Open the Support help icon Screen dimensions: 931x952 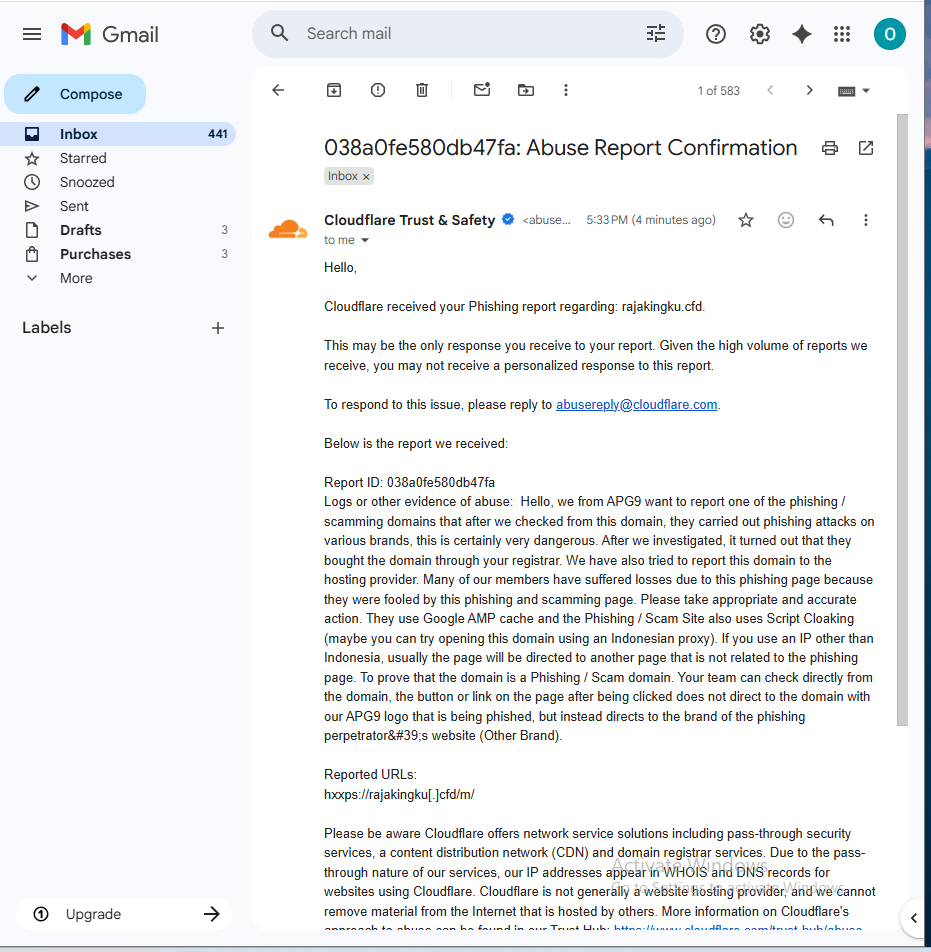(716, 34)
